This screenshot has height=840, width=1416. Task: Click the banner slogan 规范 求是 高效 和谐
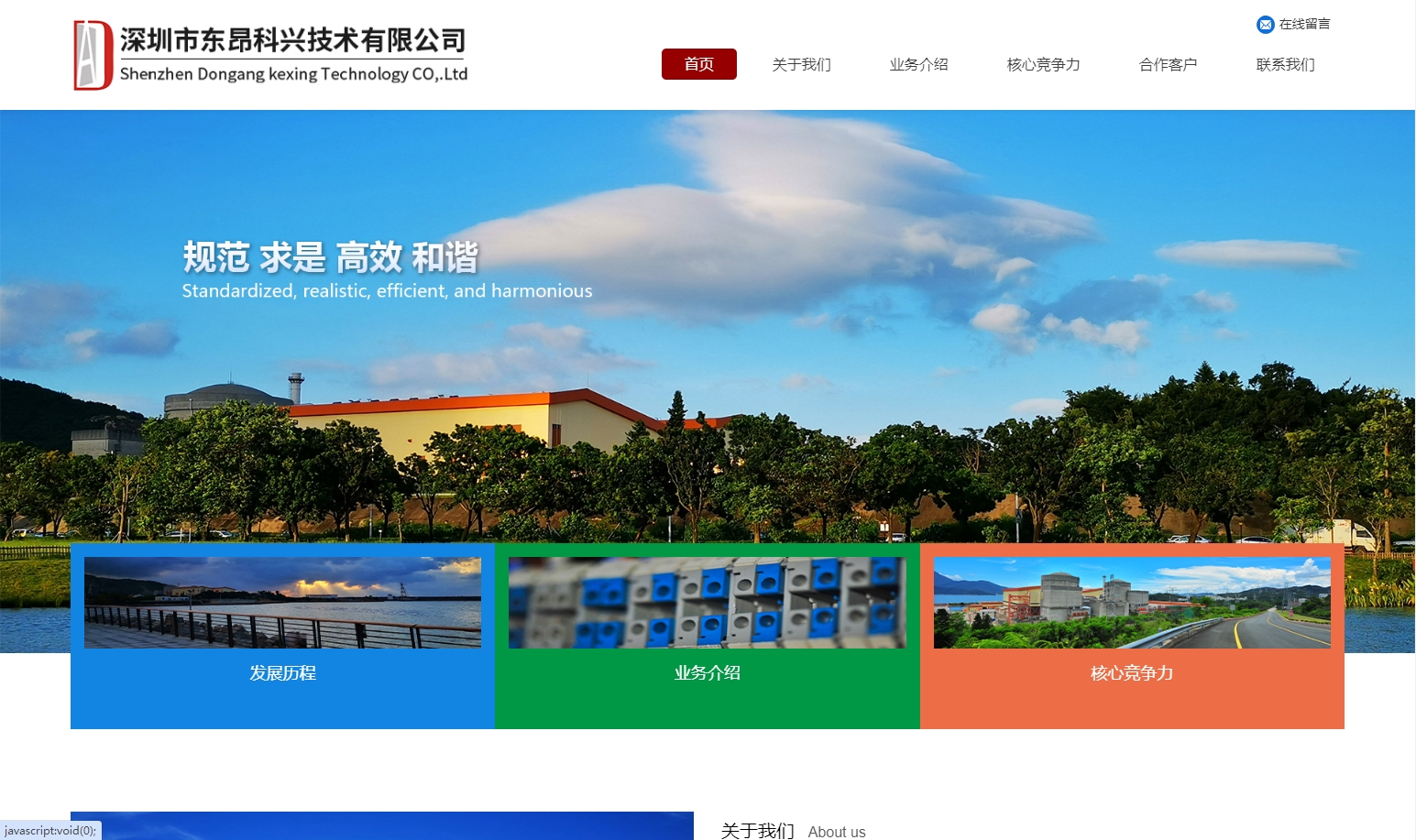coord(331,257)
